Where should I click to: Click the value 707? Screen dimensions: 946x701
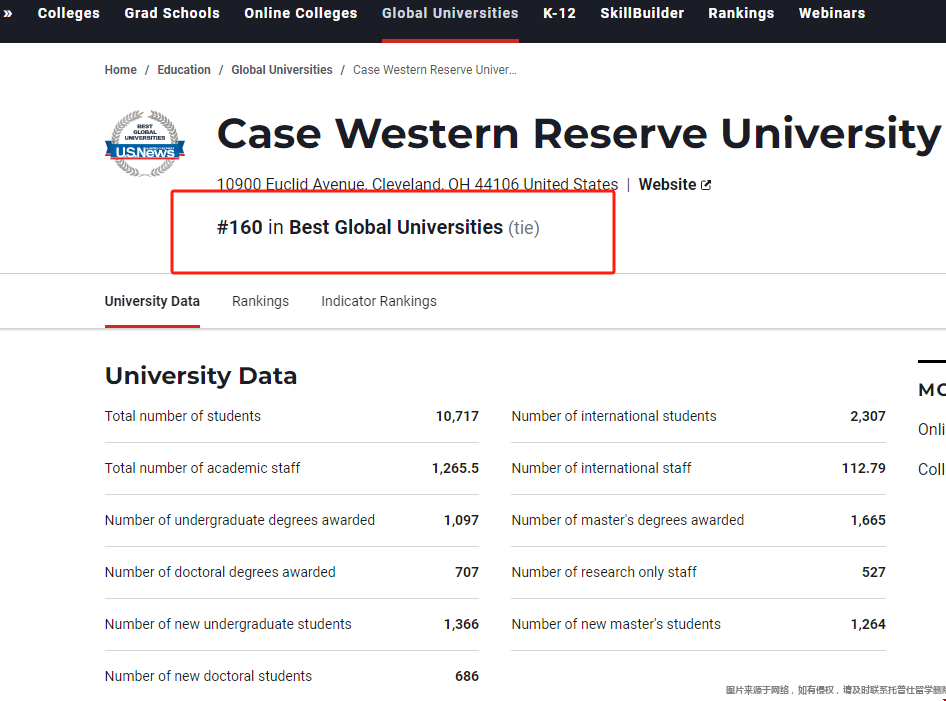tap(467, 572)
